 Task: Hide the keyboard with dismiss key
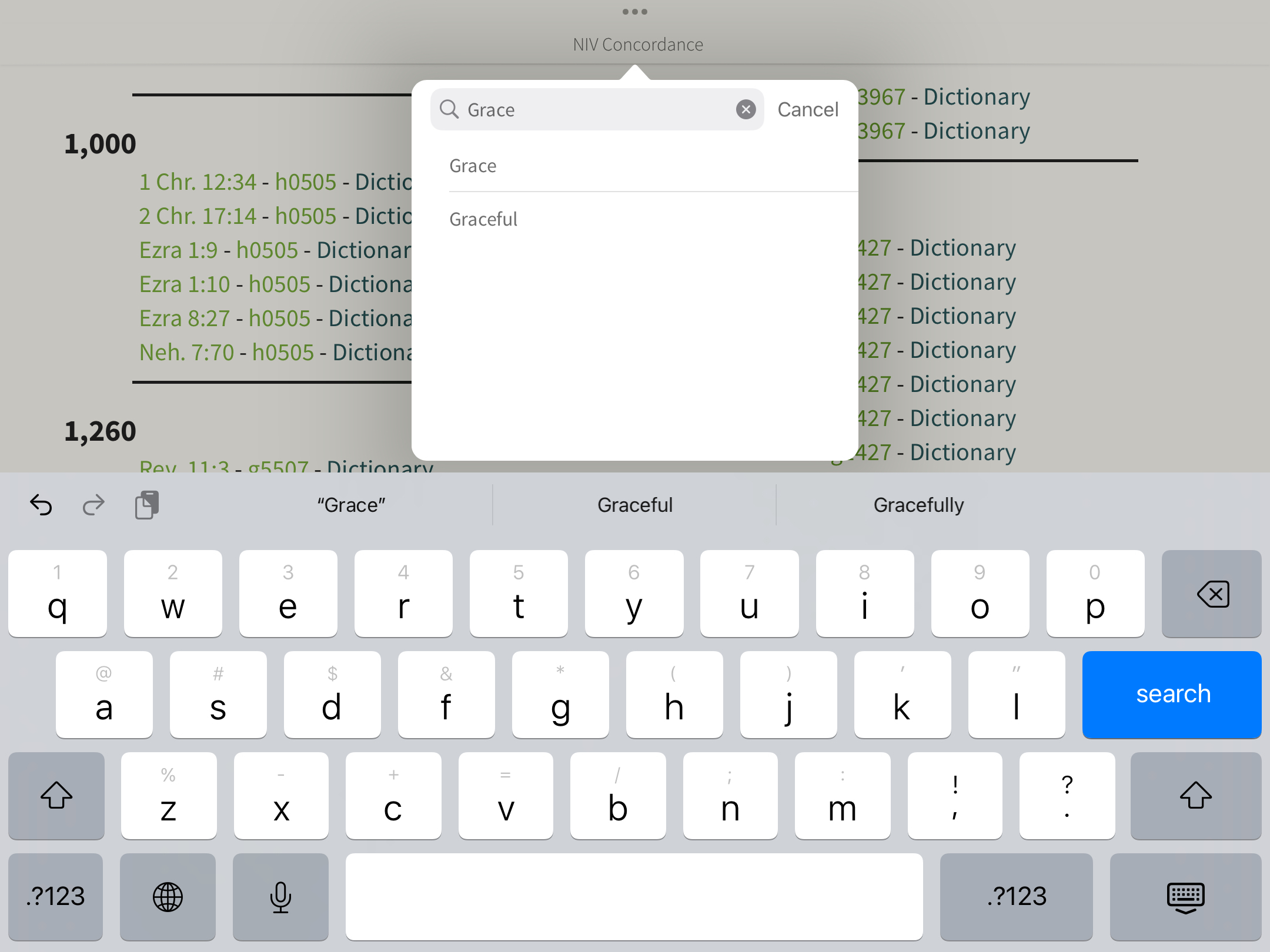pyautogui.click(x=1185, y=897)
